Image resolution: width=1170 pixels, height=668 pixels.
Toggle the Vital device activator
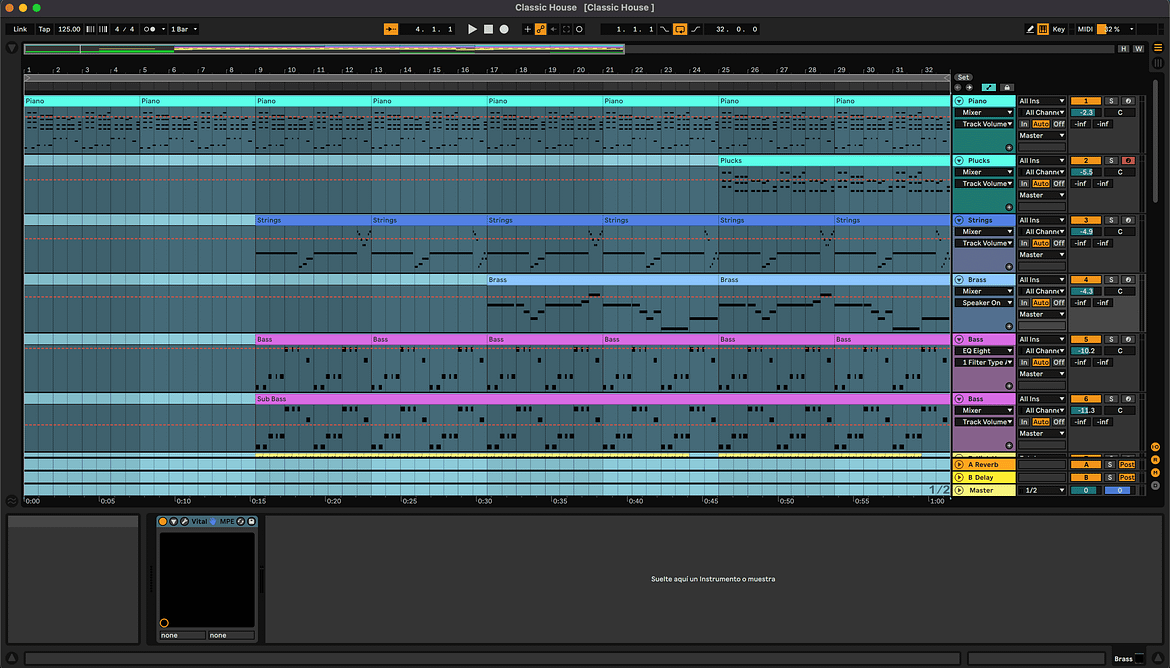tap(163, 521)
